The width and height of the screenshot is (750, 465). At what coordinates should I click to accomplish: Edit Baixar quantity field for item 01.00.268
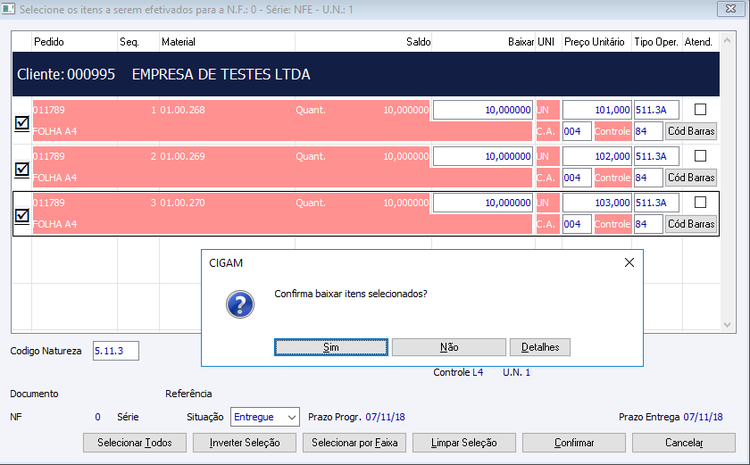point(483,110)
